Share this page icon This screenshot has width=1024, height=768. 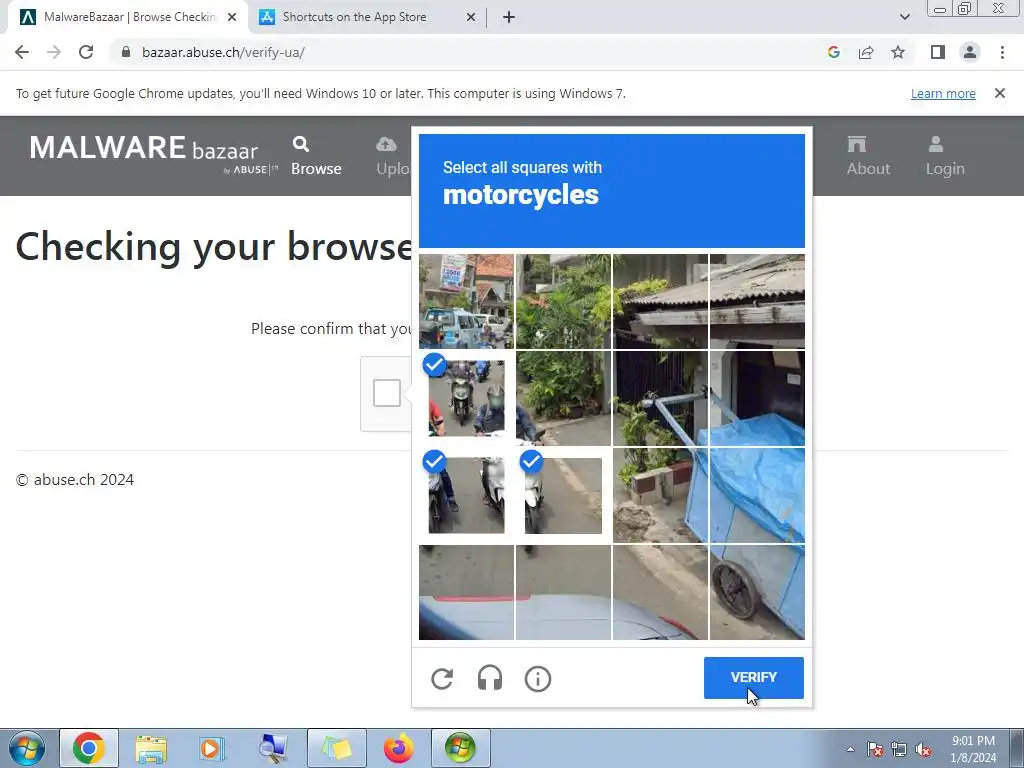pos(866,52)
